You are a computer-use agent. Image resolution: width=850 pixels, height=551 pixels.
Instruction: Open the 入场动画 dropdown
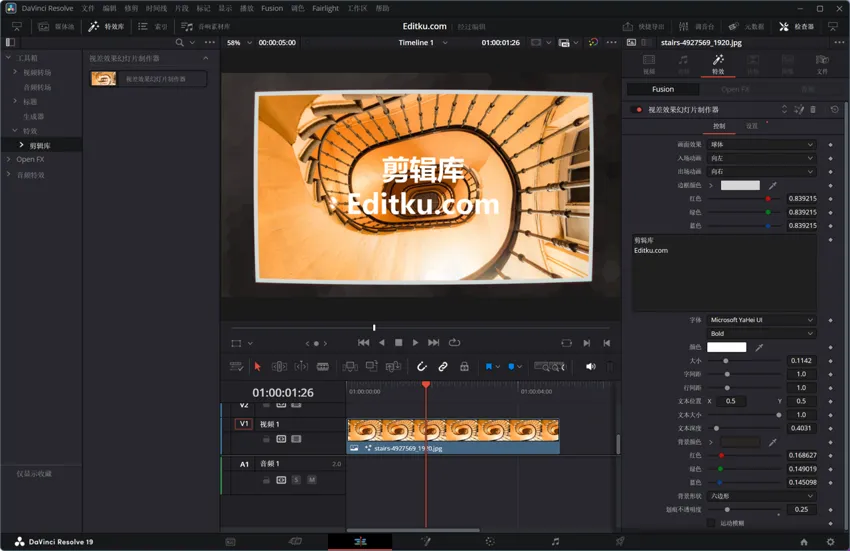[761, 158]
